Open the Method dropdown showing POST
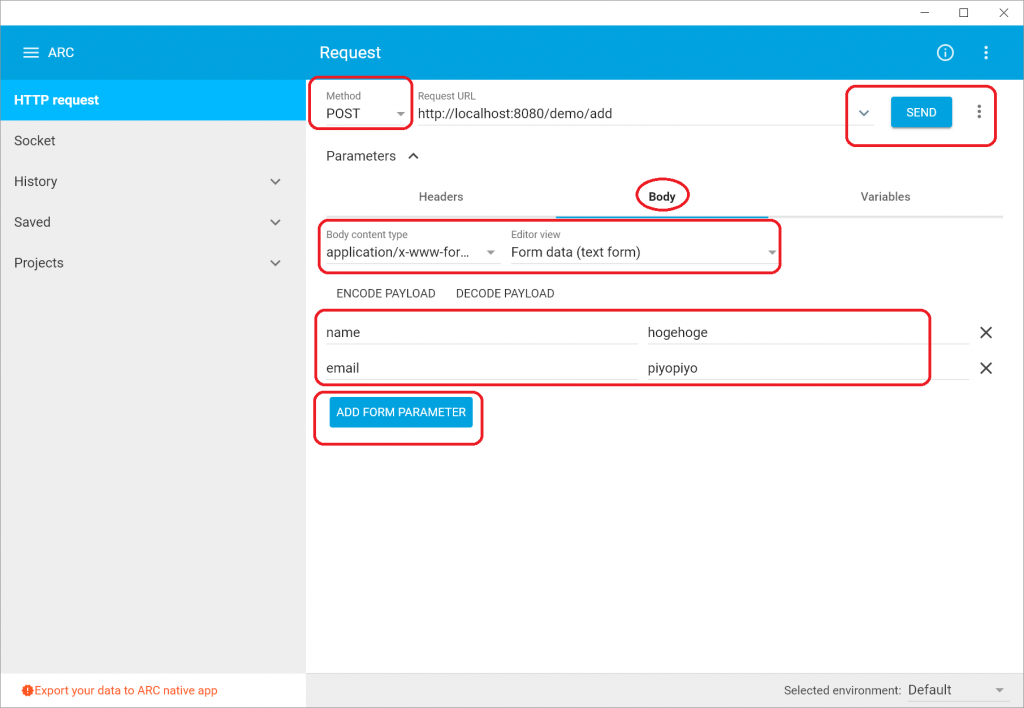The image size is (1024, 708). coord(366,114)
